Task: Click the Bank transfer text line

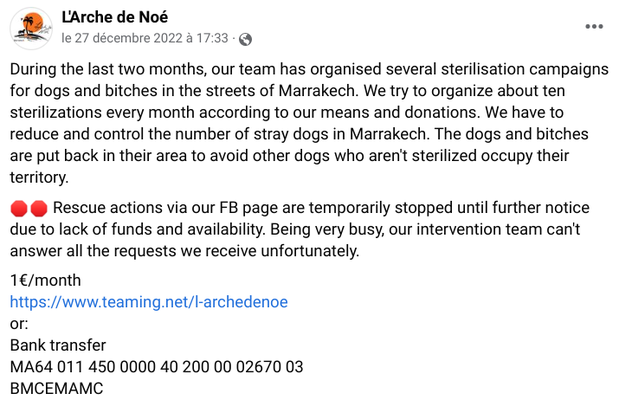Action: pos(58,346)
